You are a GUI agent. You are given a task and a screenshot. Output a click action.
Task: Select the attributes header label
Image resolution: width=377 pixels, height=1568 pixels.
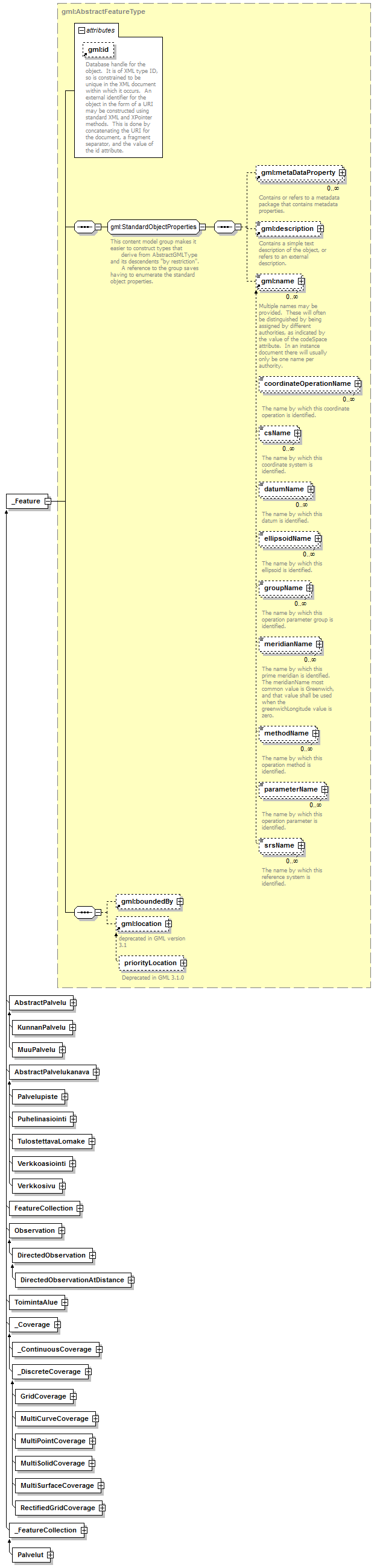101,30
